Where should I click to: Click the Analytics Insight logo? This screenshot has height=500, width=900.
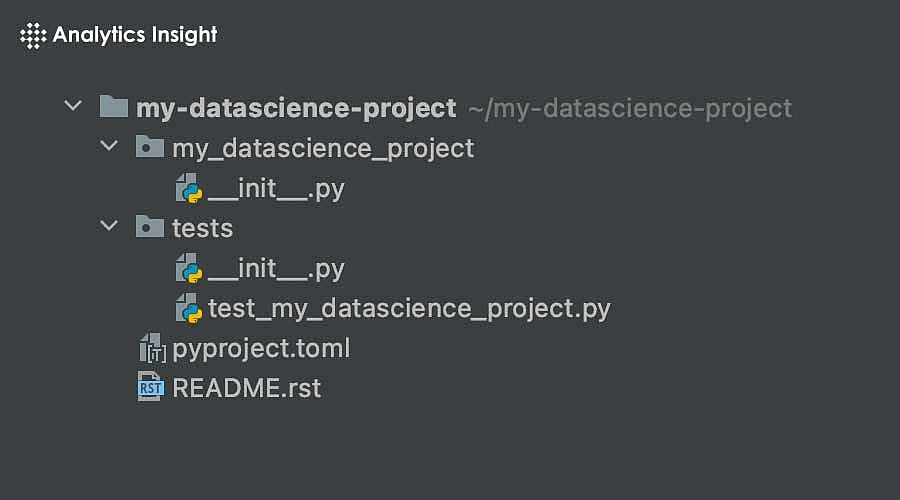pos(119,36)
